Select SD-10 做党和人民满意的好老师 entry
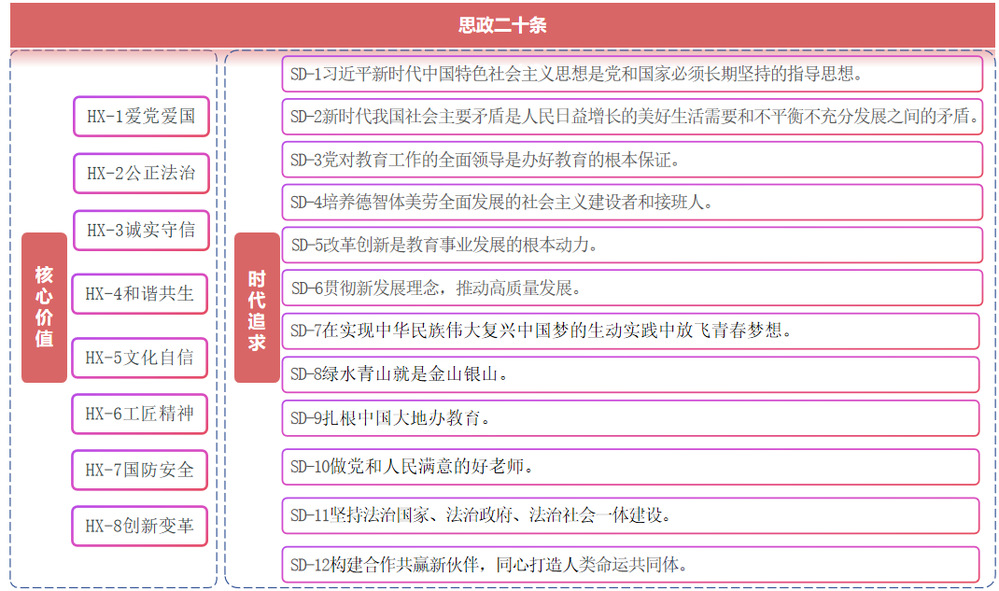The image size is (999, 591). (631, 466)
